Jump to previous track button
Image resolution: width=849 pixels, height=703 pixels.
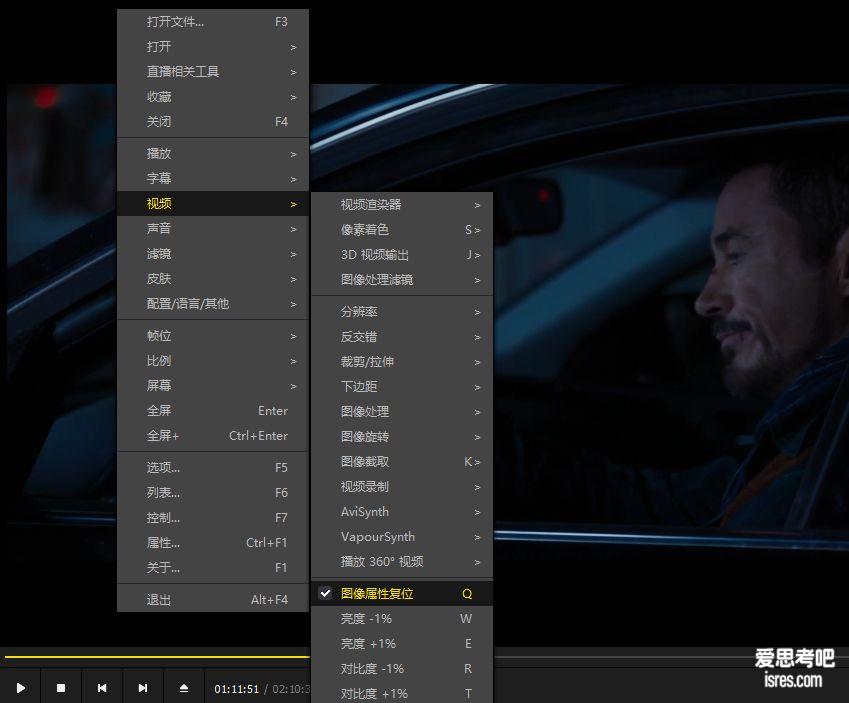point(102,688)
